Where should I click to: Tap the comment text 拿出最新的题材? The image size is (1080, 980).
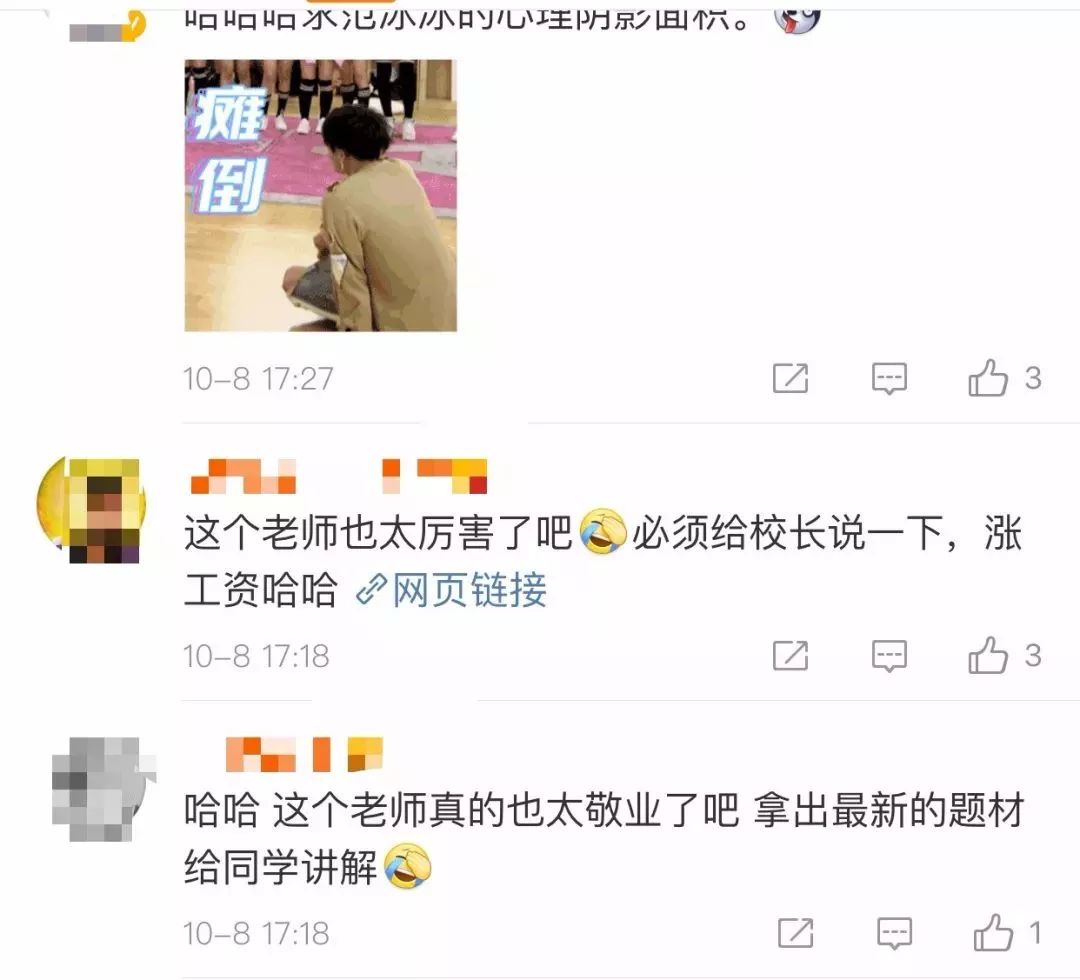[889, 811]
